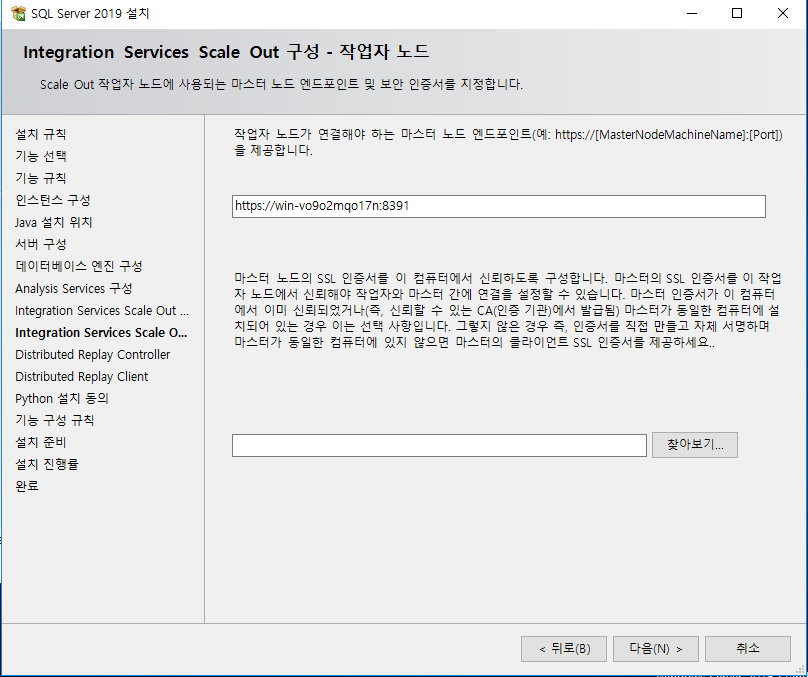Select the 완료 step in sidebar
The image size is (808, 677).
27,486
